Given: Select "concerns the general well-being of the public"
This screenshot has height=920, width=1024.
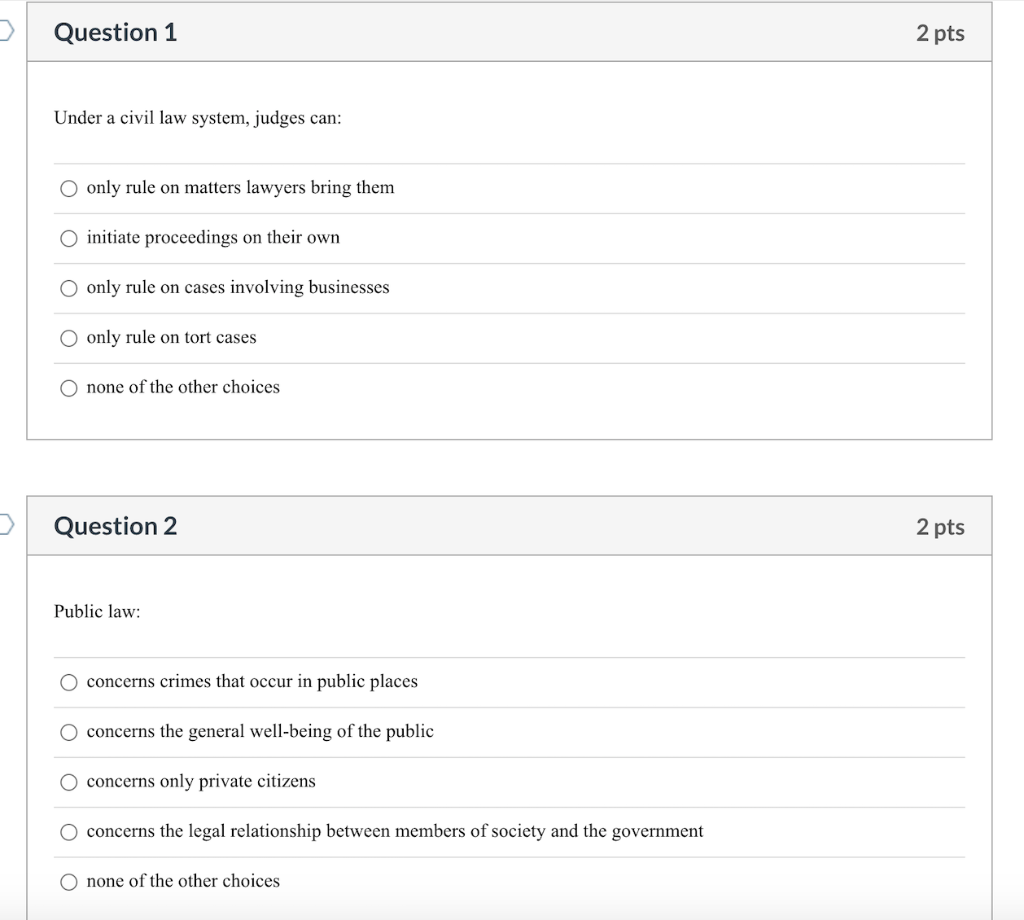Looking at the screenshot, I should pos(68,732).
